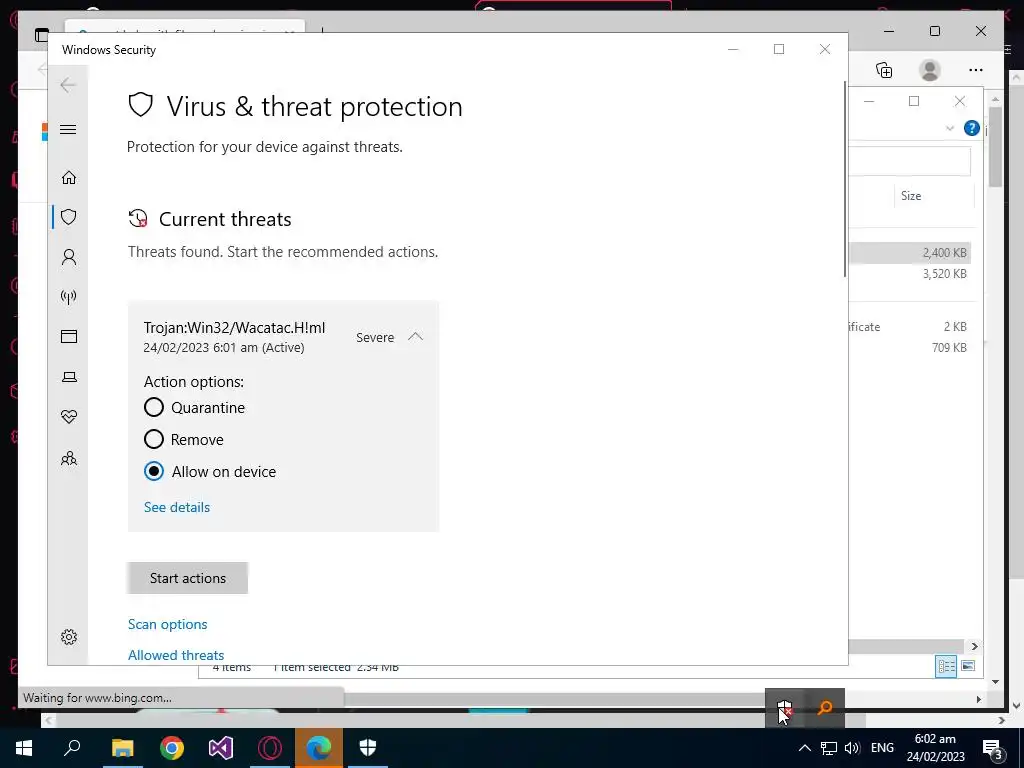Switch to Windows Security taskbar icon
1024x768 pixels.
tap(368, 748)
